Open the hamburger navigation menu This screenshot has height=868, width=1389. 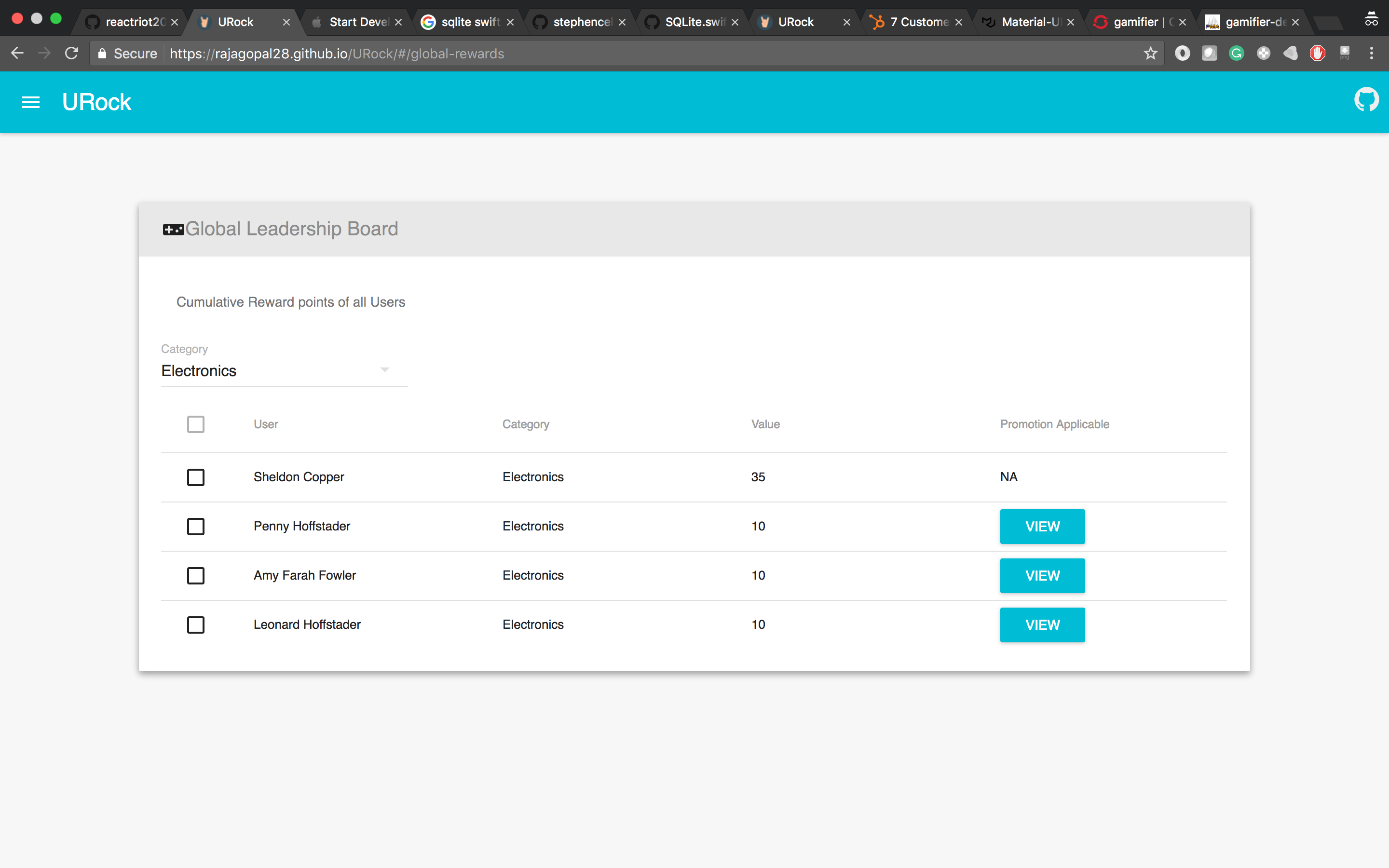click(30, 102)
